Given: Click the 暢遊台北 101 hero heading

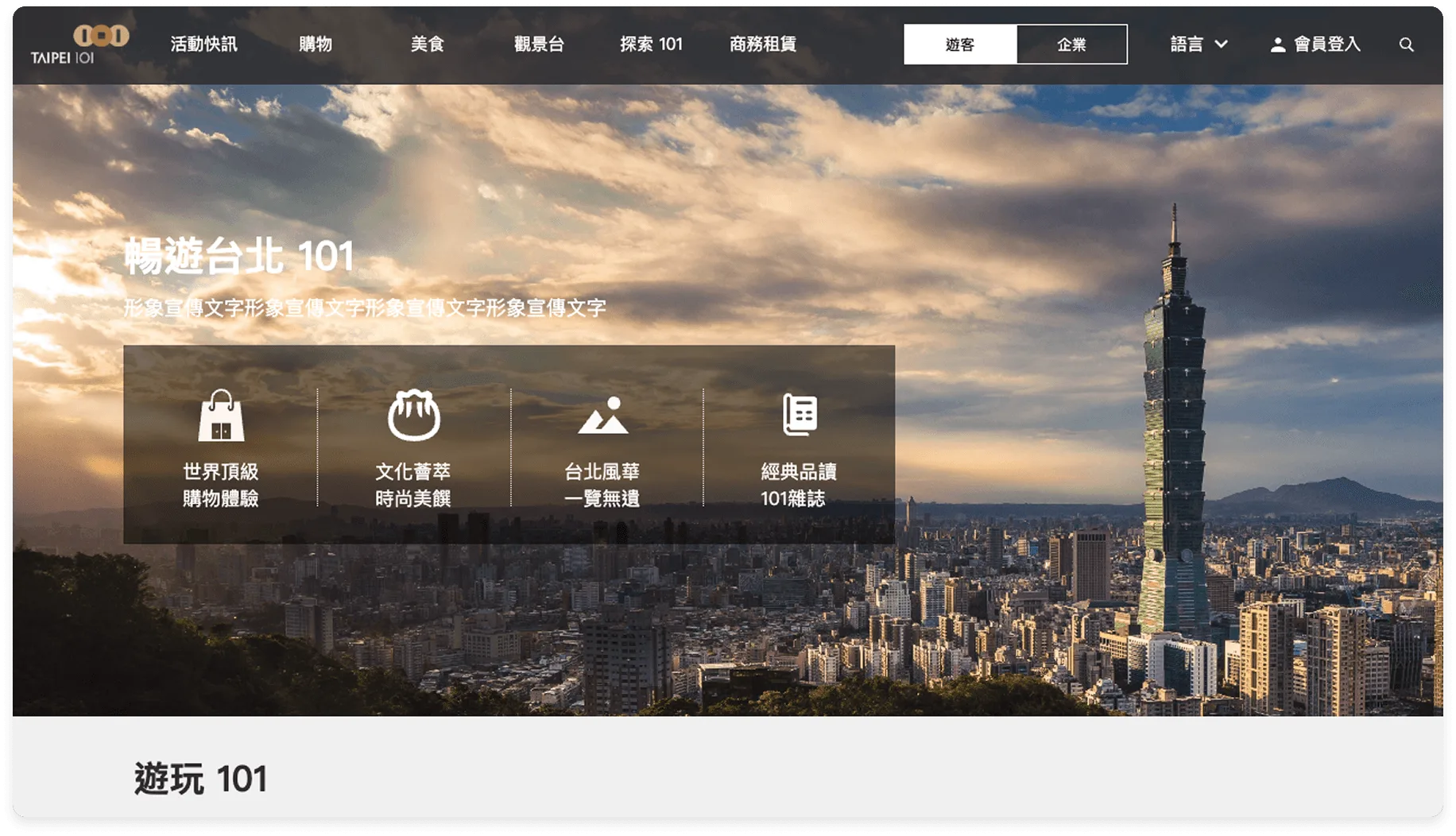Looking at the screenshot, I should coord(238,256).
